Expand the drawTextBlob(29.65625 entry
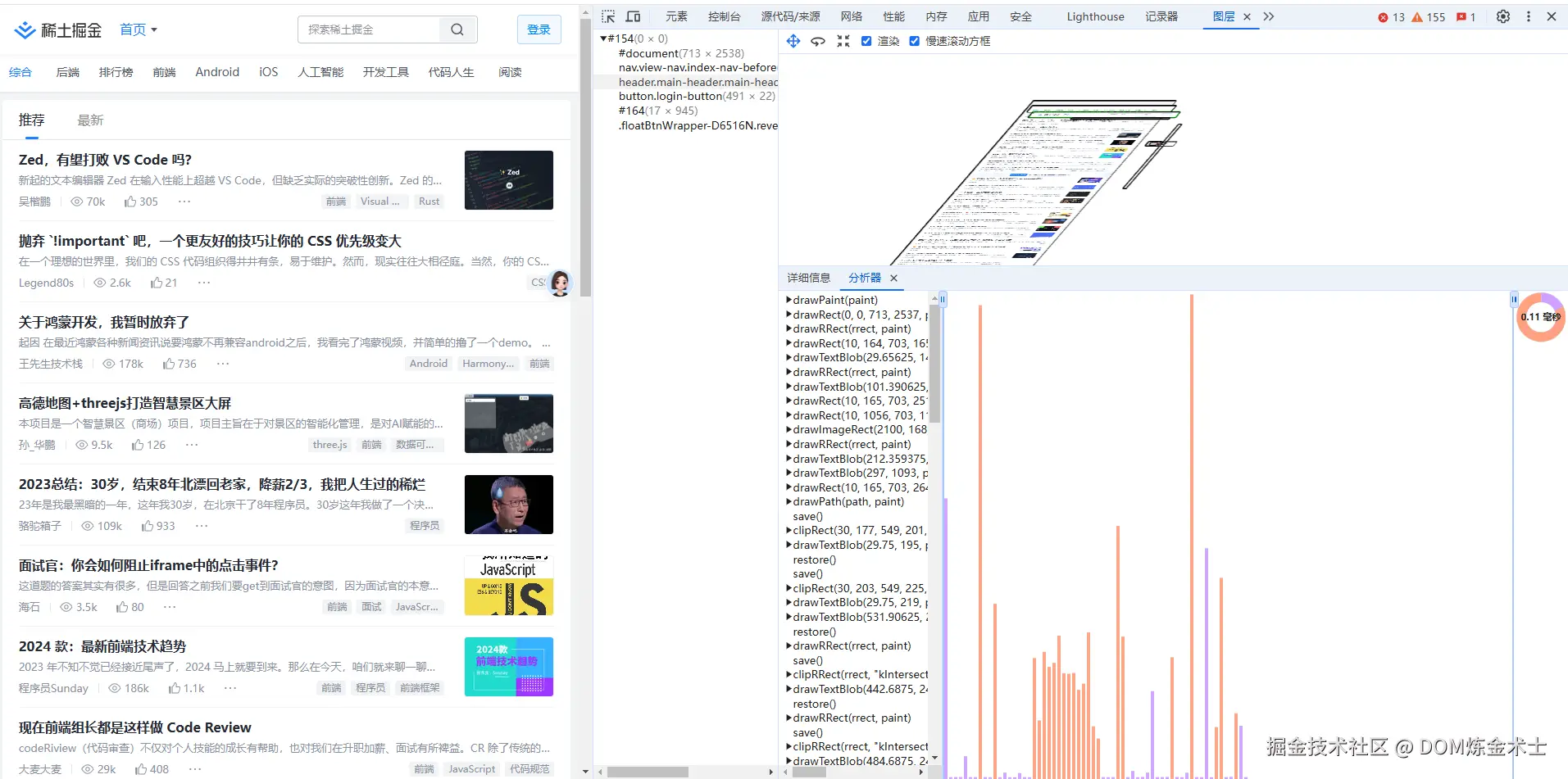This screenshot has height=779, width=1568. 789,357
